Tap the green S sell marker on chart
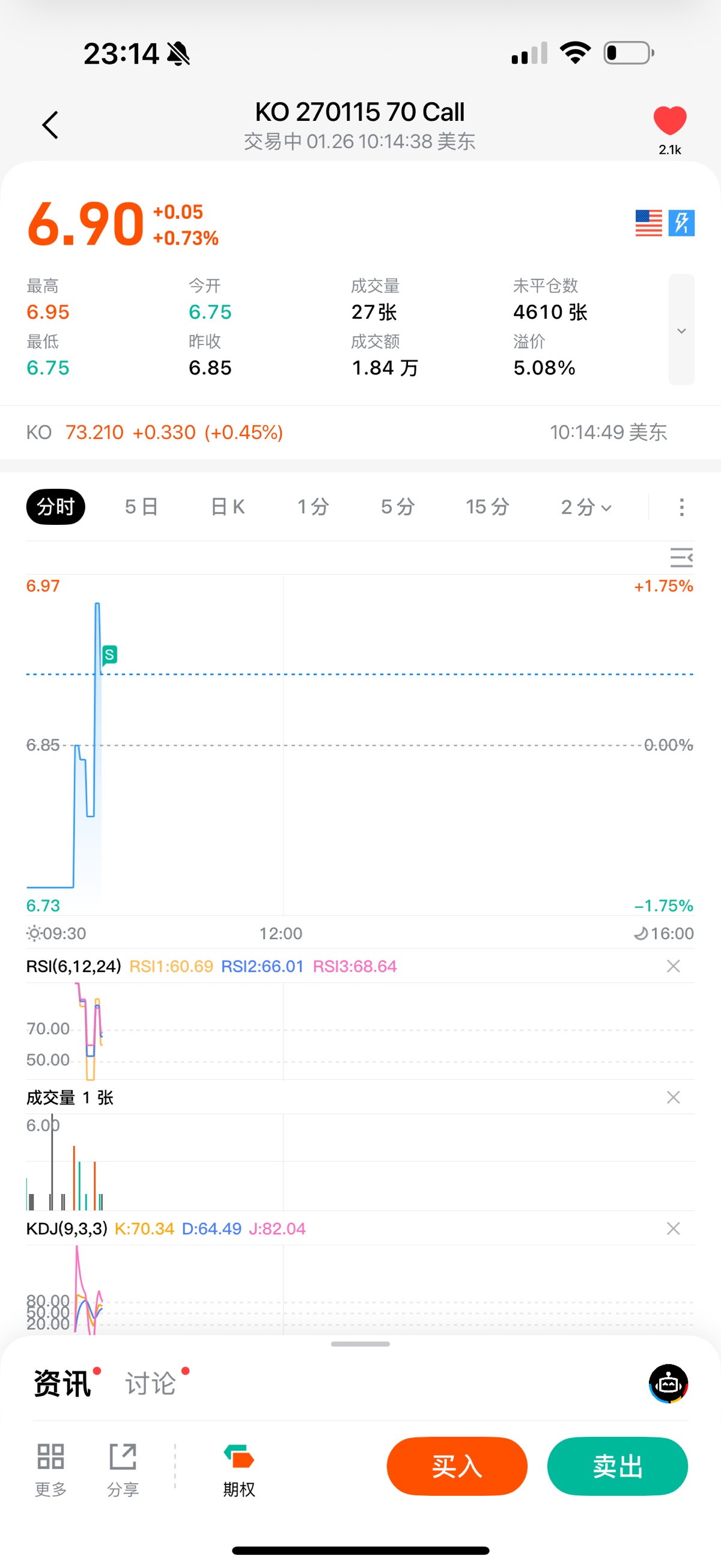This screenshot has width=721, height=1568. 109,655
